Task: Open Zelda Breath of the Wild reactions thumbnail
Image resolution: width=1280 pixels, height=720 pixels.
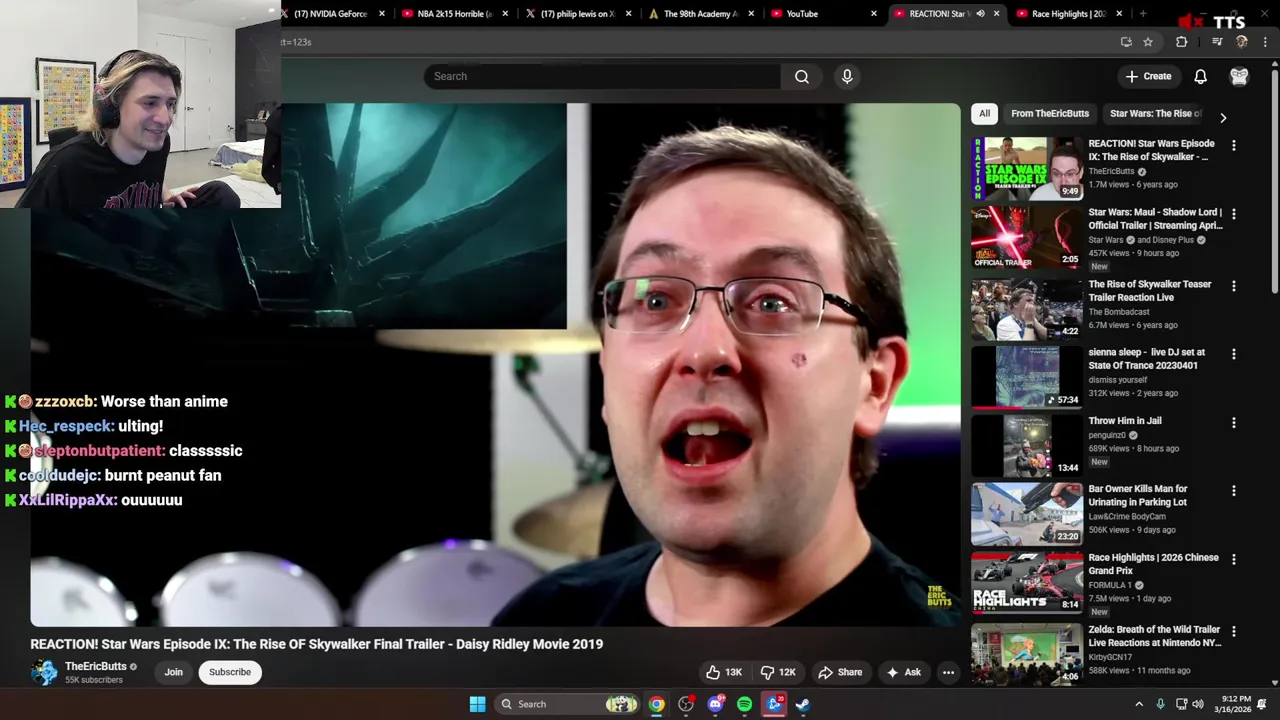Action: (x=1027, y=654)
